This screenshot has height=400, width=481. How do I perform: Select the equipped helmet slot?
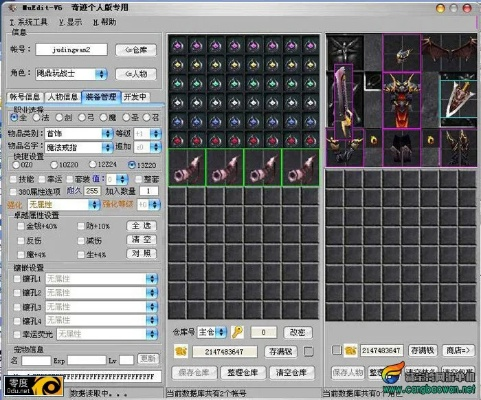(402, 53)
